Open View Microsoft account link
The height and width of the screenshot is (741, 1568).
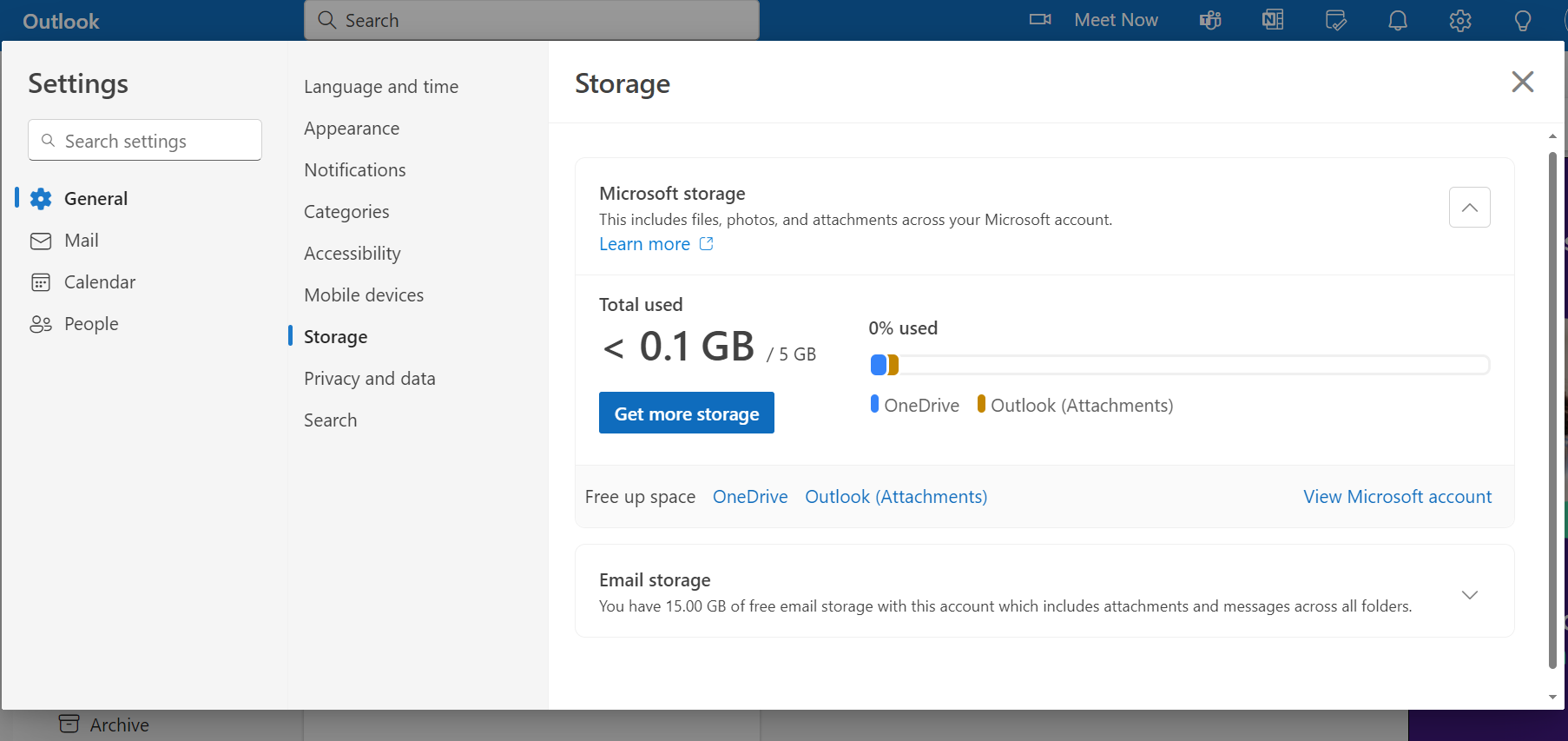click(1398, 497)
